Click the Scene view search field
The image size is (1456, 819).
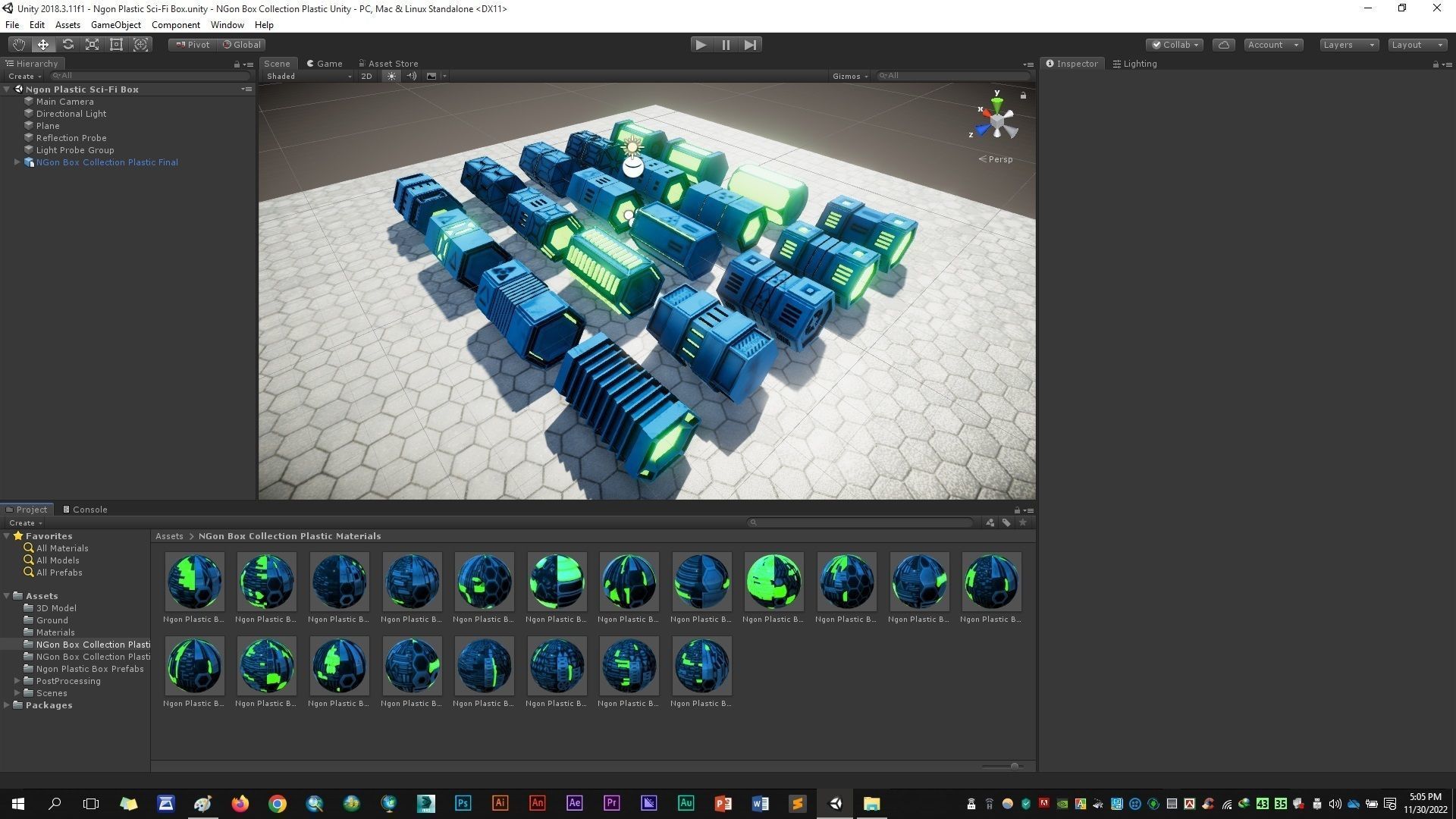954,76
